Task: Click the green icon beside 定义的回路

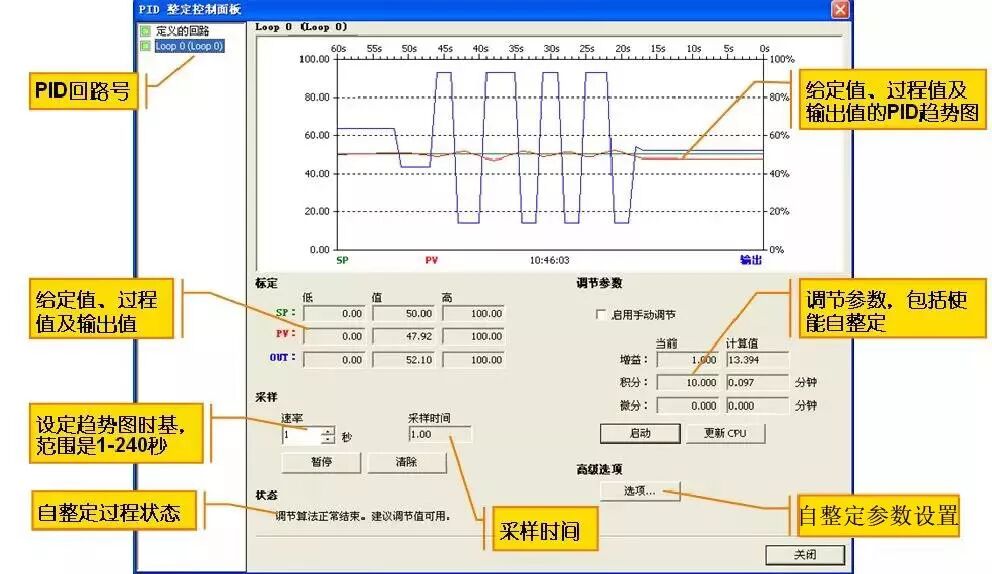Action: [x=146, y=30]
